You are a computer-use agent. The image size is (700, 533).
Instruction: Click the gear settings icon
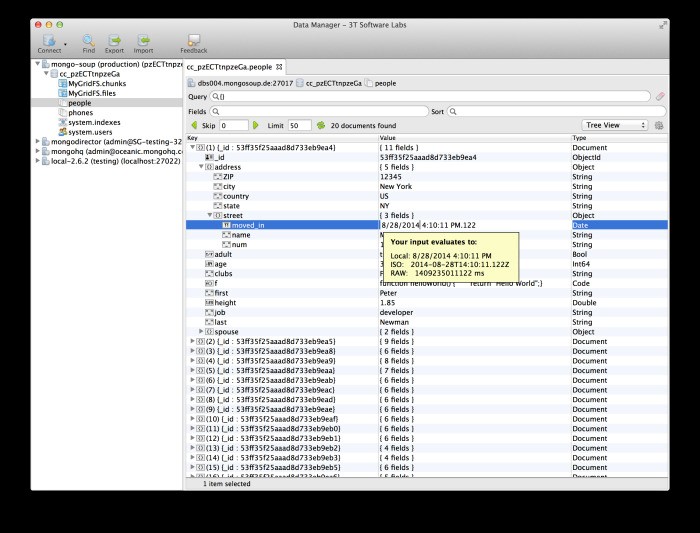point(659,125)
